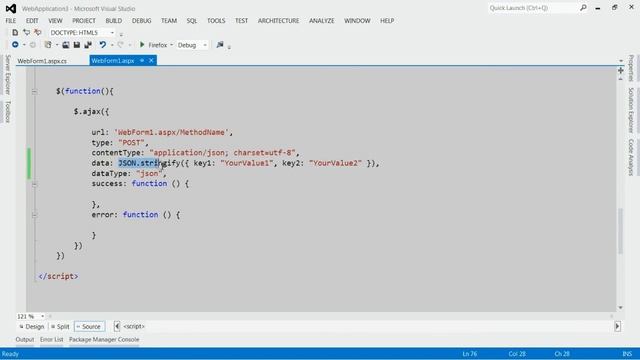Undo the last edit with Undo icon
Screen dimensions: 640x360
tap(102, 45)
